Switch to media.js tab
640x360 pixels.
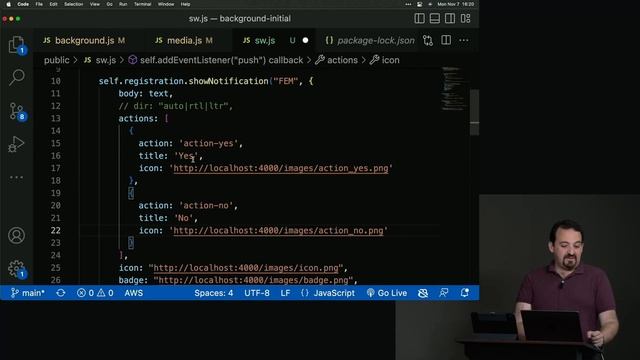click(184, 40)
